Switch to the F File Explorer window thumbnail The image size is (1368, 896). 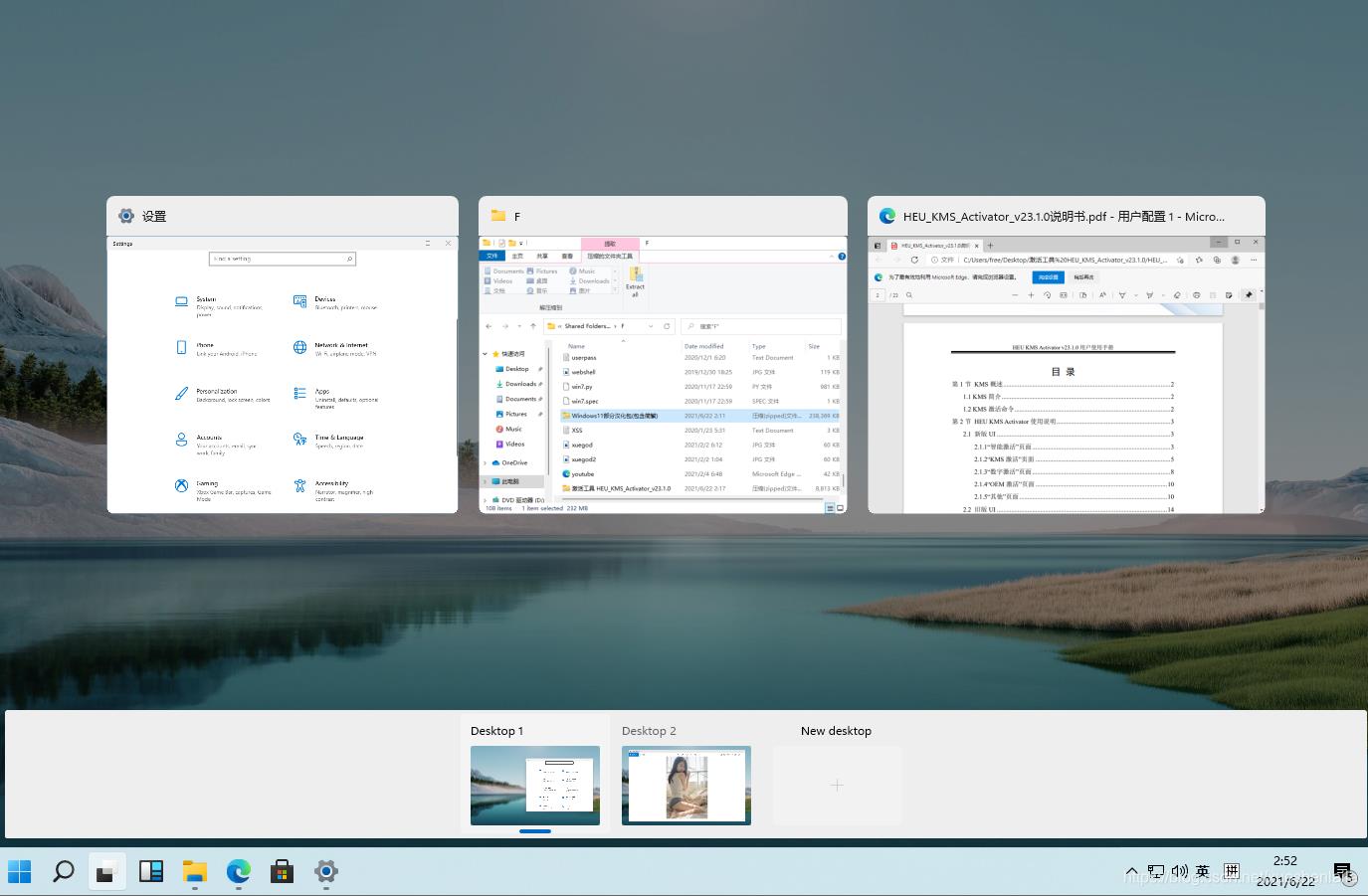point(663,355)
